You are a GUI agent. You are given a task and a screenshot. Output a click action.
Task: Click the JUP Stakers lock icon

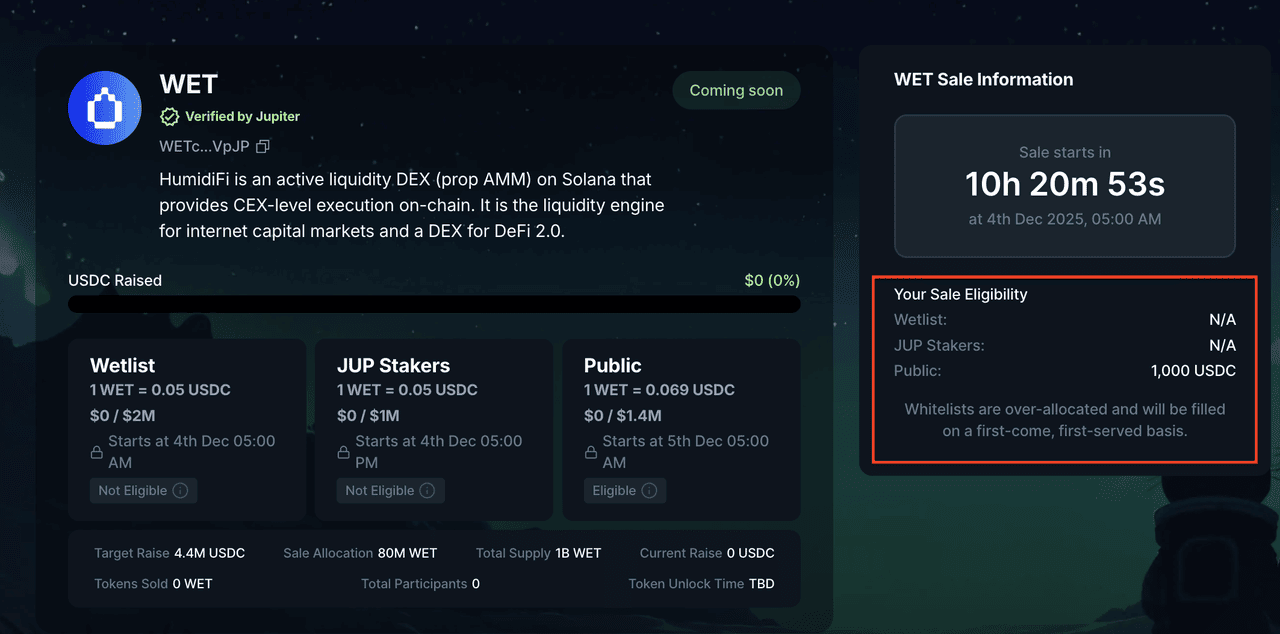[344, 452]
